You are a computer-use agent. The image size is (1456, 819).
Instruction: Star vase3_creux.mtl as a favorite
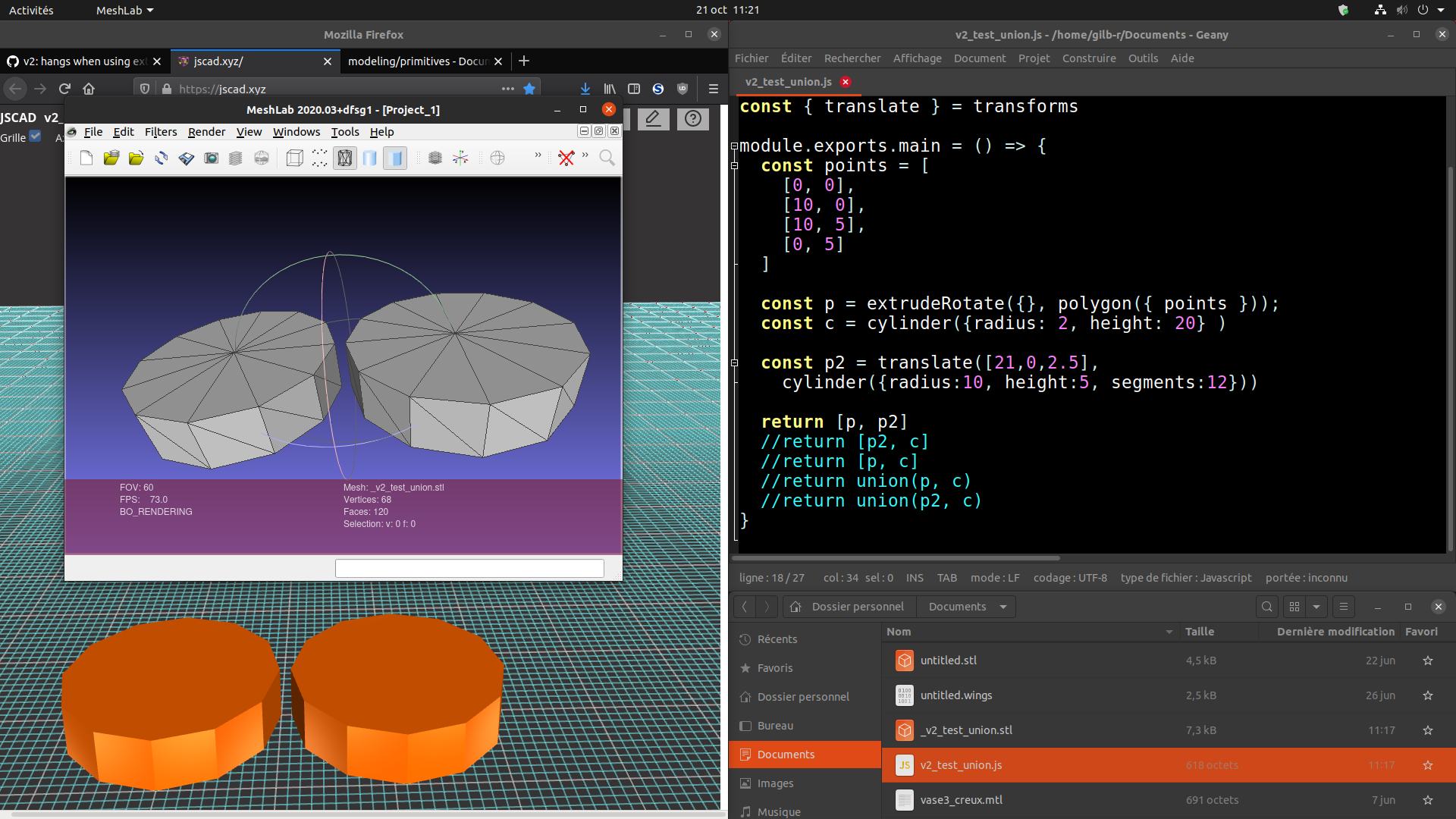pos(1429,800)
